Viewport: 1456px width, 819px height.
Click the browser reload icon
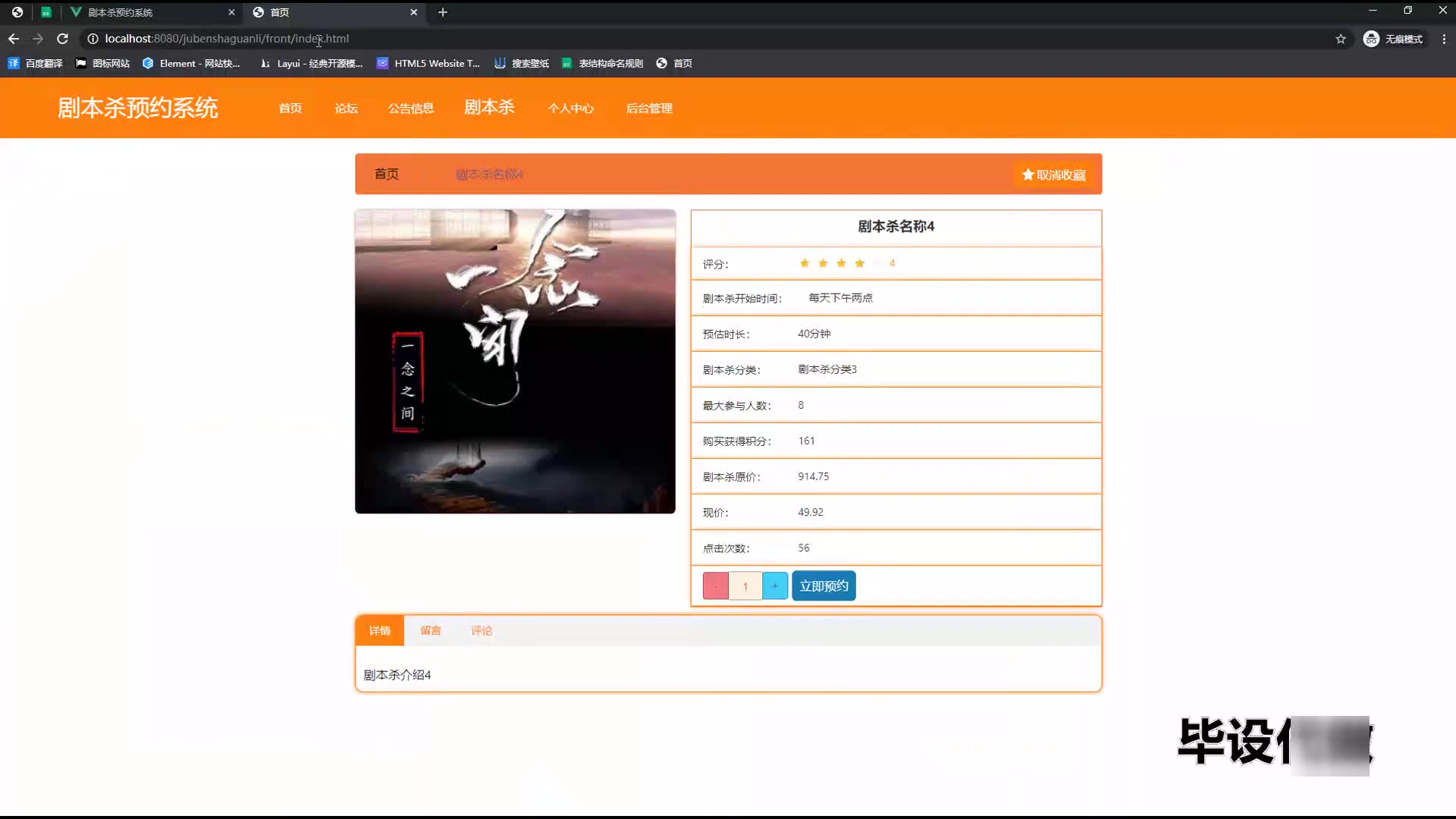pyautogui.click(x=63, y=39)
